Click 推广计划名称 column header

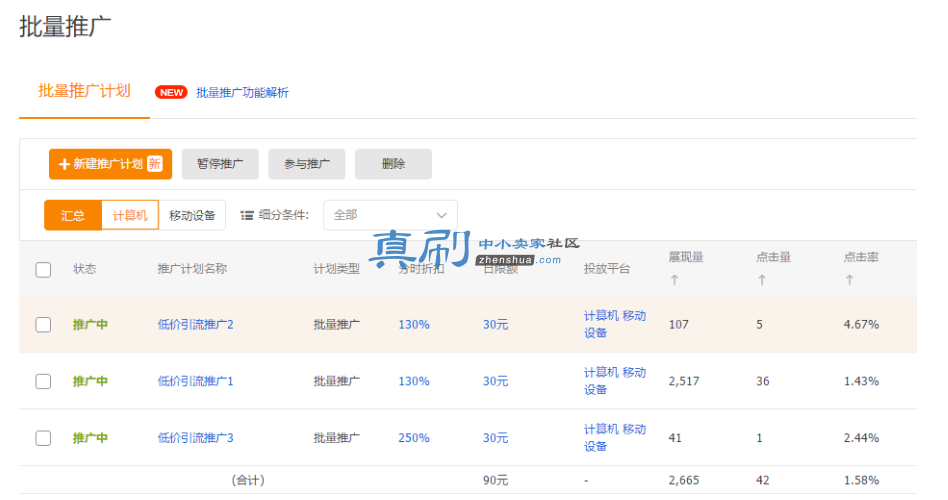pyautogui.click(x=192, y=269)
